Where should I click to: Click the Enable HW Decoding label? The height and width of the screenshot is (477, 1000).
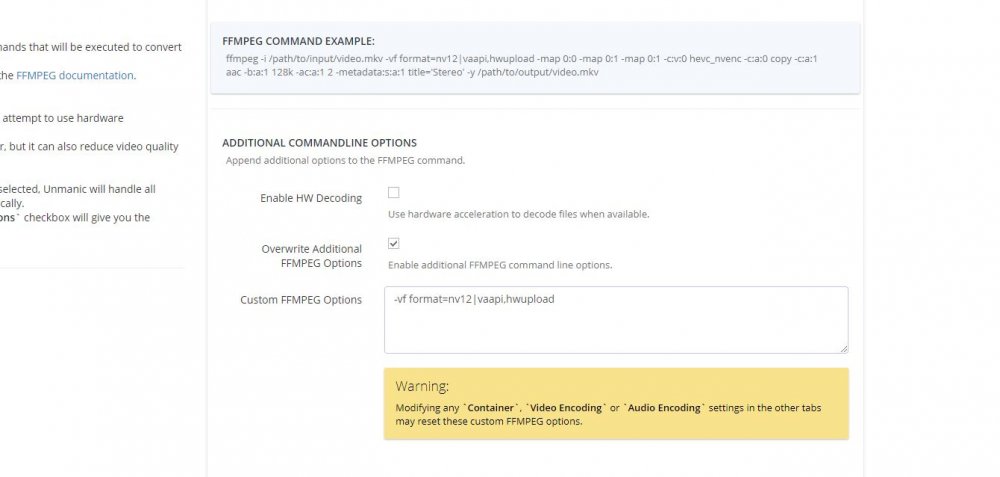(311, 198)
